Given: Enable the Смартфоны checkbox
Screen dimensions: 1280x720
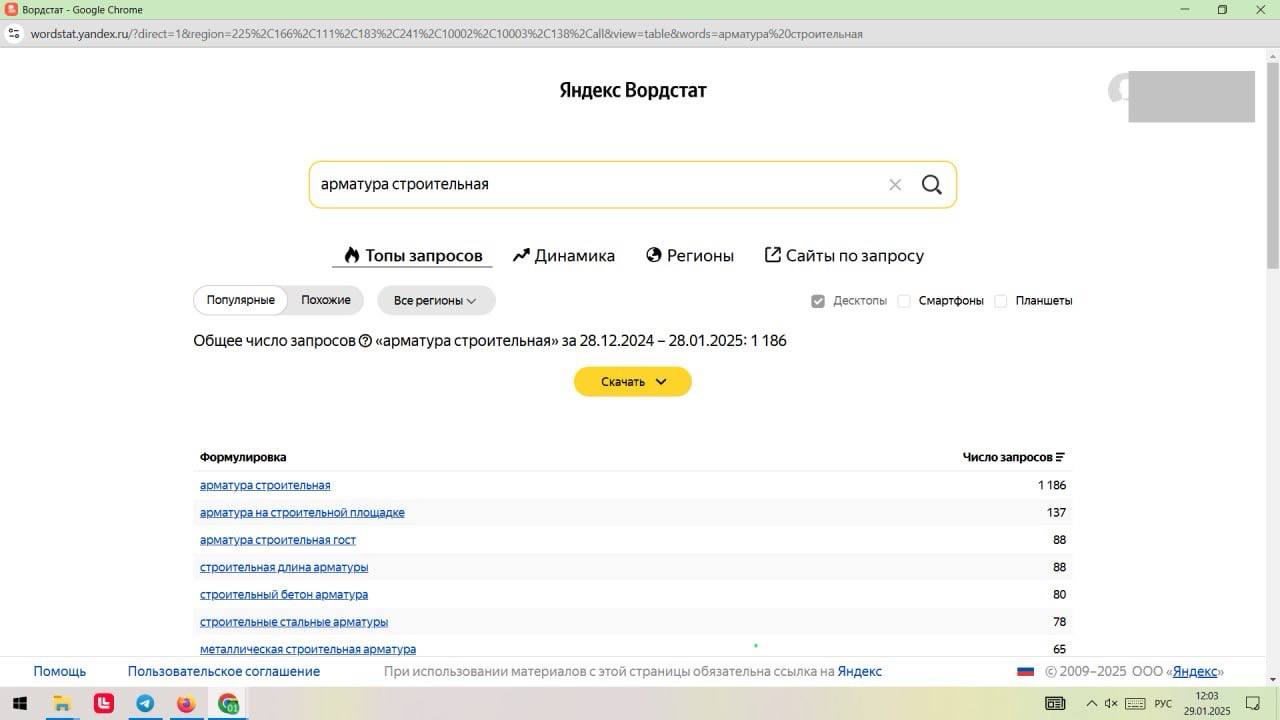Looking at the screenshot, I should click(x=904, y=300).
